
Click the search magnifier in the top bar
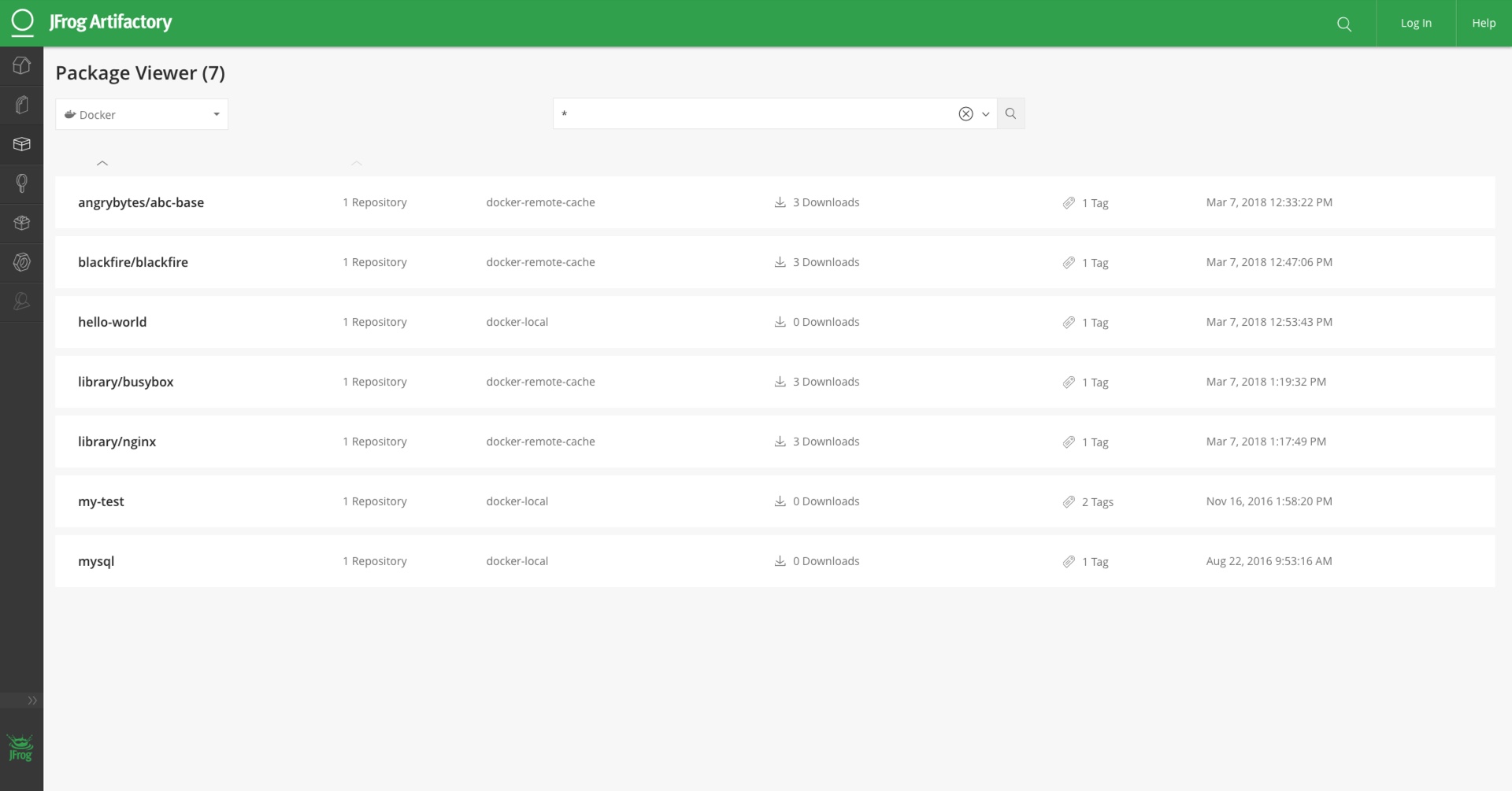pos(1343,23)
